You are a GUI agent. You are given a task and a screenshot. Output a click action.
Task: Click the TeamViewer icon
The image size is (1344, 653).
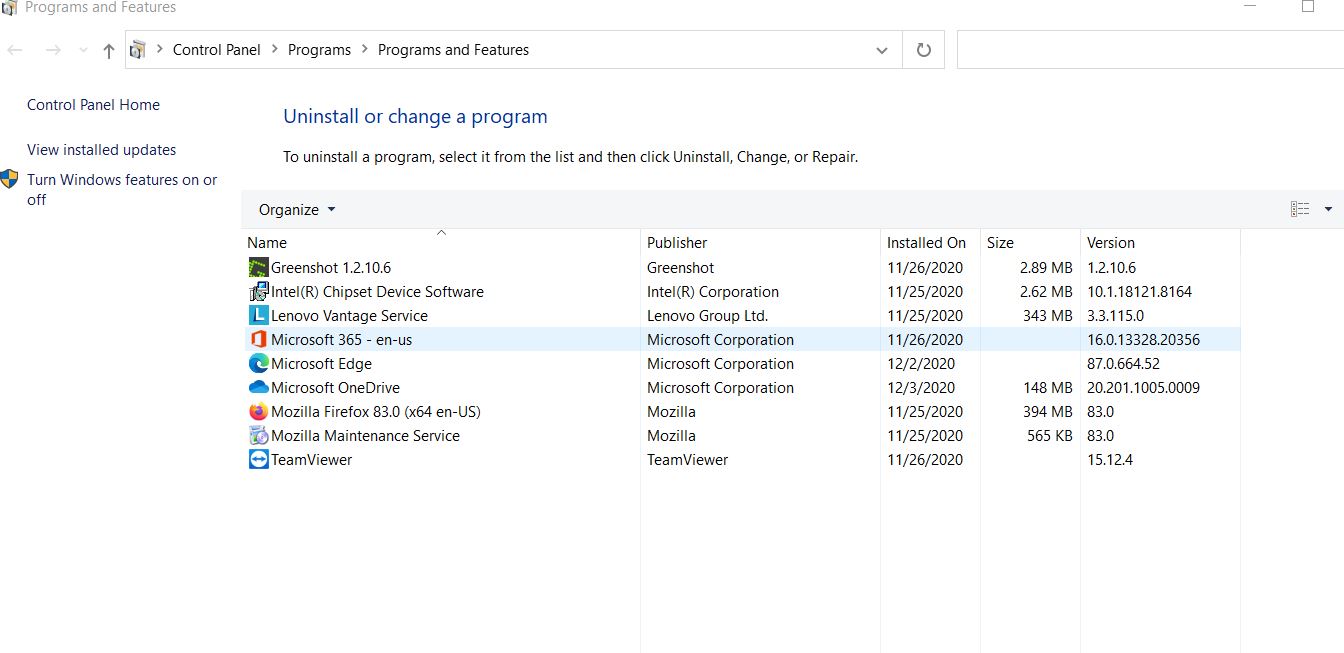point(258,460)
